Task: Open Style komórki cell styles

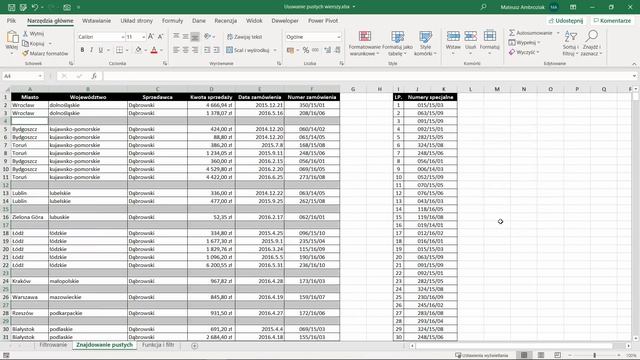Action: pyautogui.click(x=425, y=42)
